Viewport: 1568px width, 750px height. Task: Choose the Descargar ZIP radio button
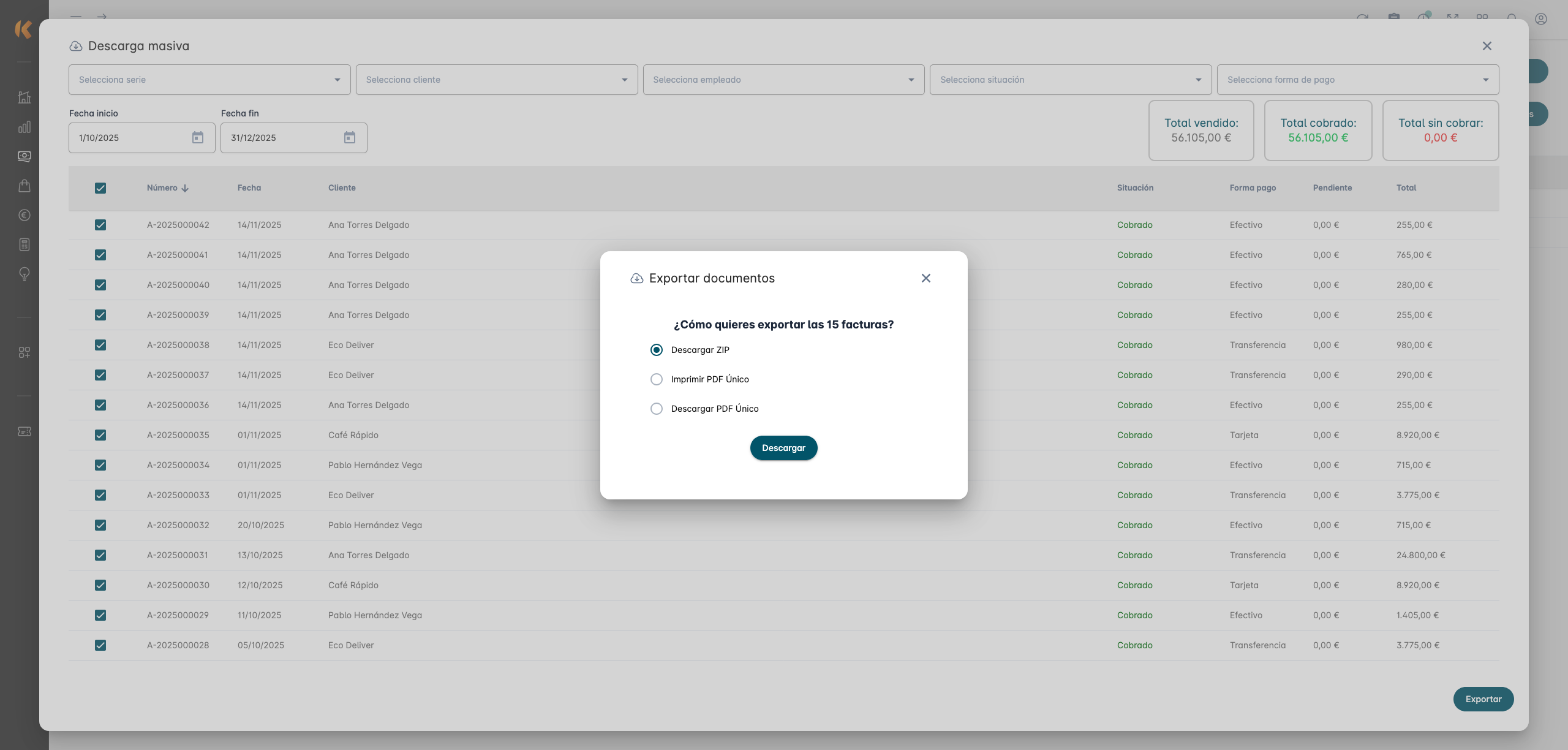coord(656,350)
